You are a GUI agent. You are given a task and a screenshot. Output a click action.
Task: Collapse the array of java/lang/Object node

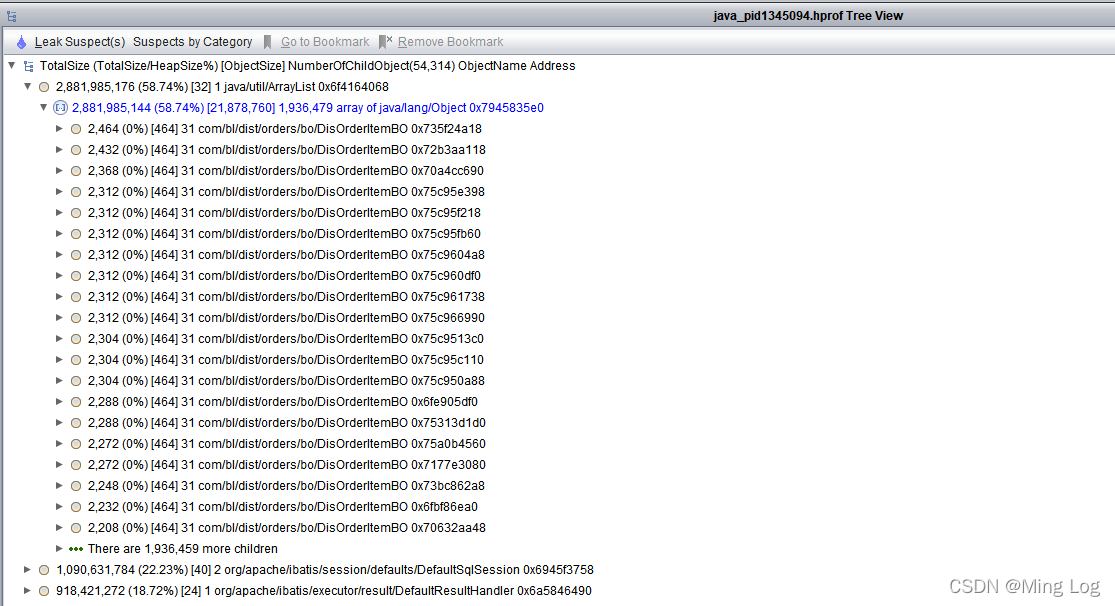(x=43, y=107)
